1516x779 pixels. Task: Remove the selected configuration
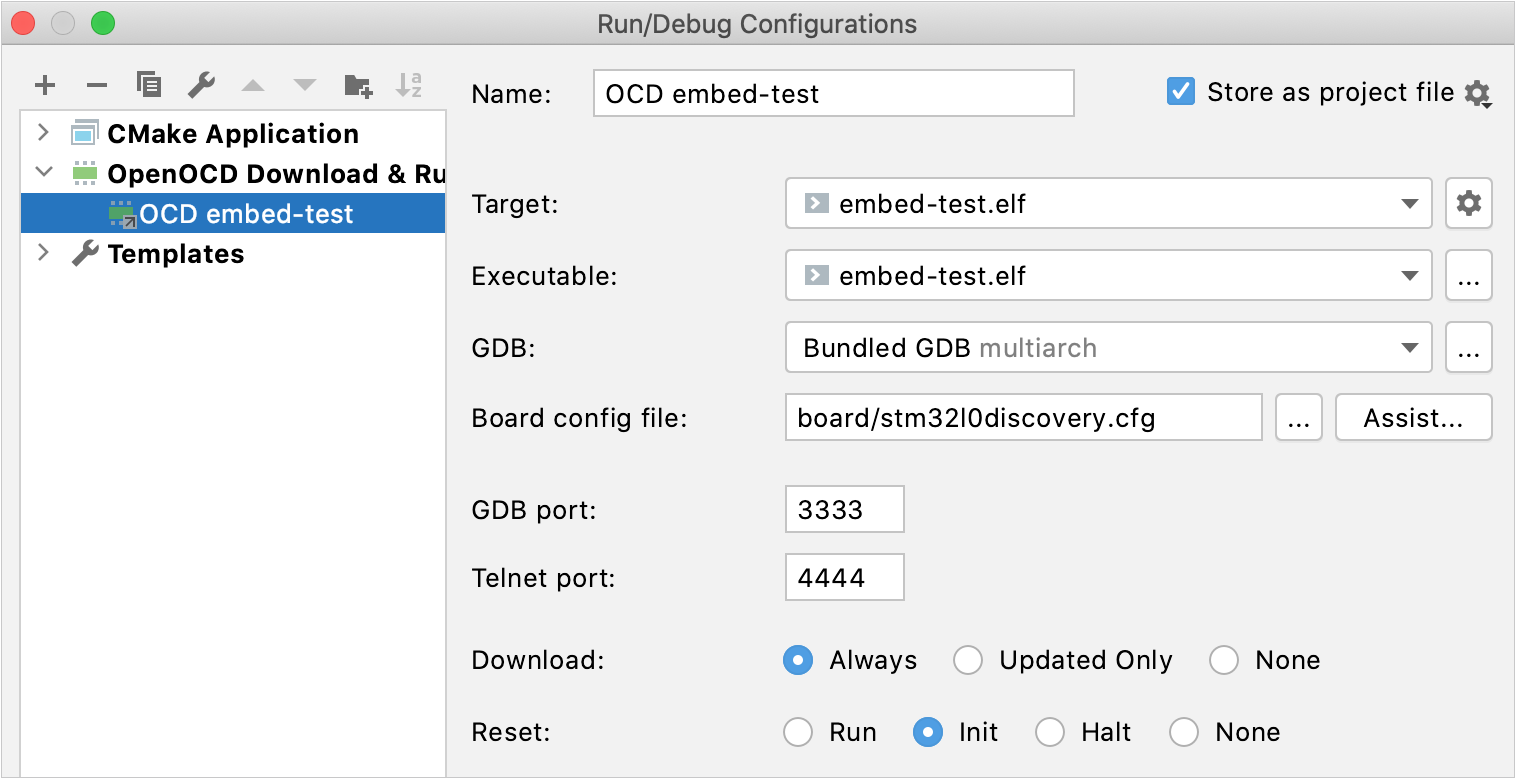point(96,85)
